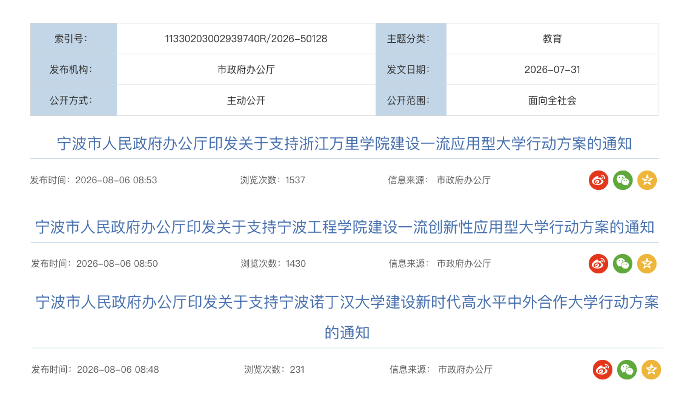Click the 主动公开 value cell
The width and height of the screenshot is (684, 399).
click(246, 100)
